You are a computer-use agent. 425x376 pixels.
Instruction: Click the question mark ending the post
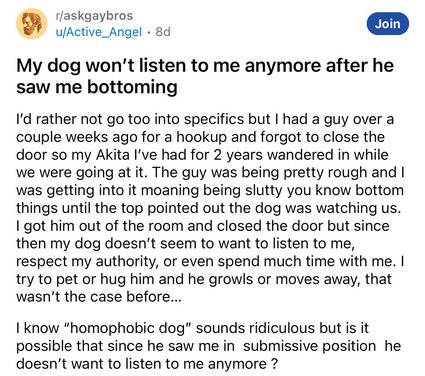274,364
